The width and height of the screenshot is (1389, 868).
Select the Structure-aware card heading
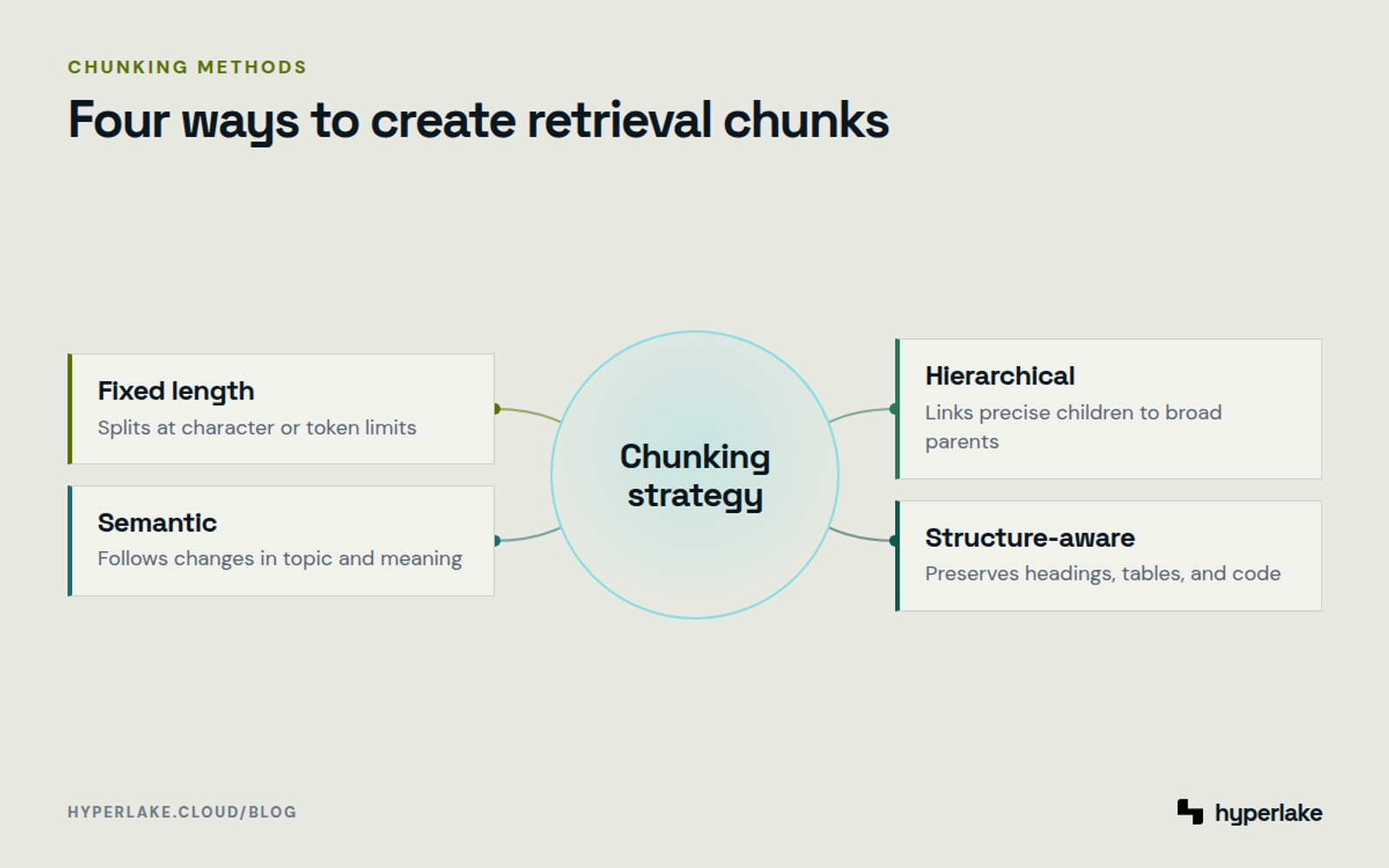pos(1030,538)
